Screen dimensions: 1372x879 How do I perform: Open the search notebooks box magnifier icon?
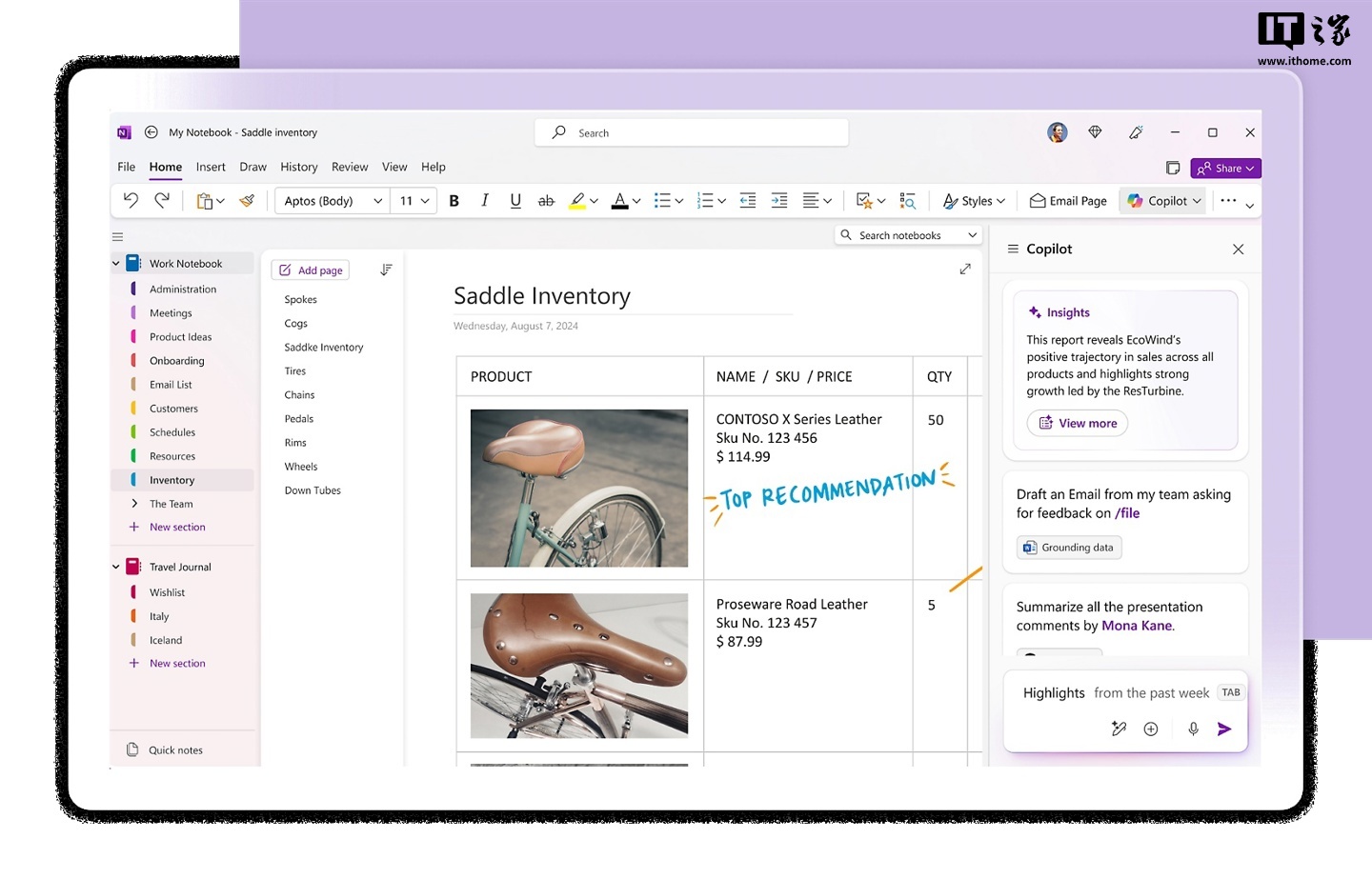point(846,234)
